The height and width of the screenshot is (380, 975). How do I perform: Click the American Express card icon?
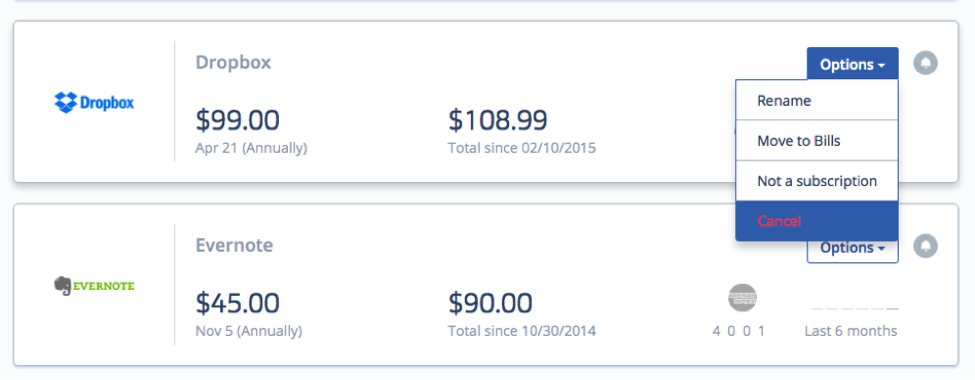[x=742, y=297]
